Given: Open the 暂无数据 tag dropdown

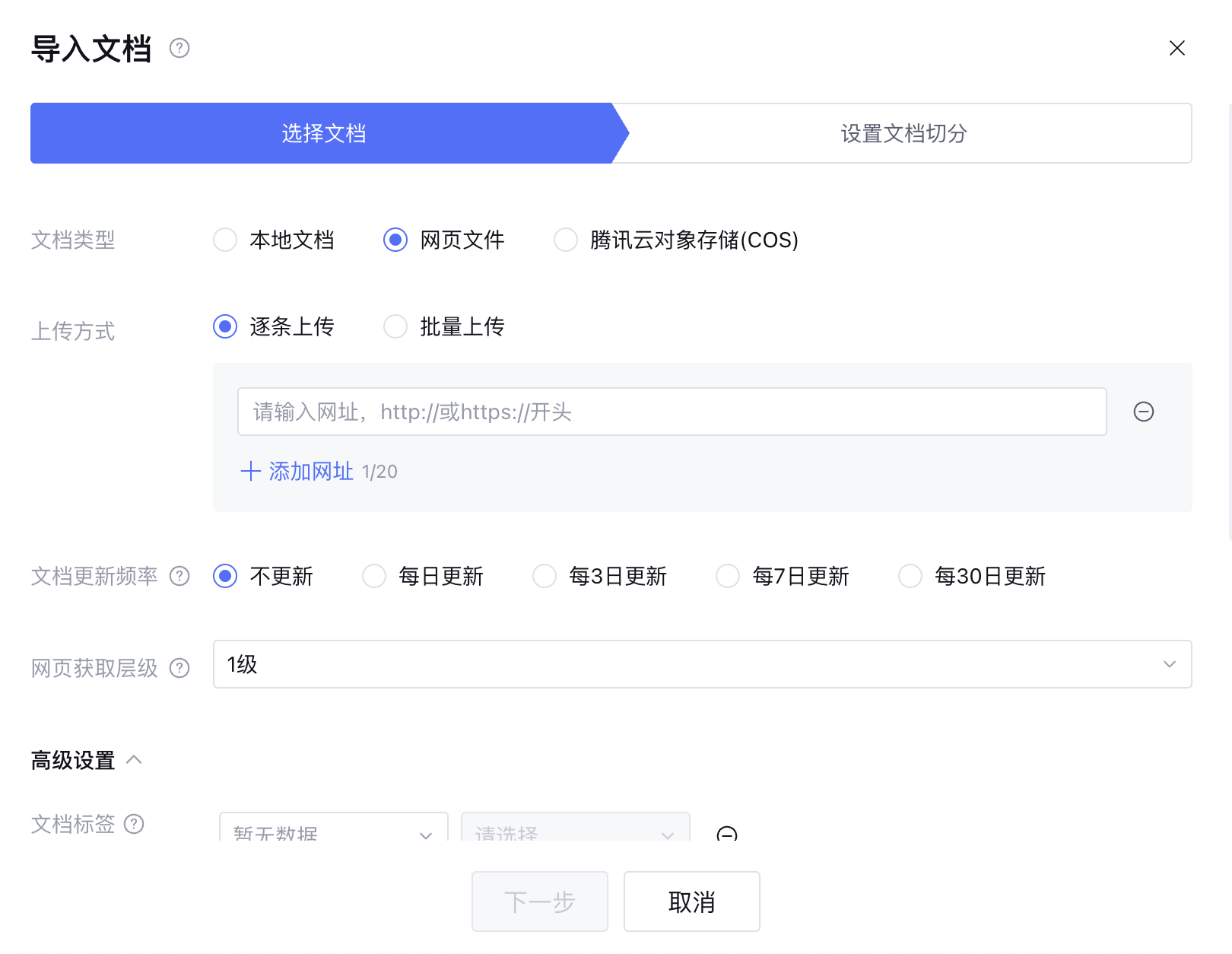Looking at the screenshot, I should click(x=333, y=829).
